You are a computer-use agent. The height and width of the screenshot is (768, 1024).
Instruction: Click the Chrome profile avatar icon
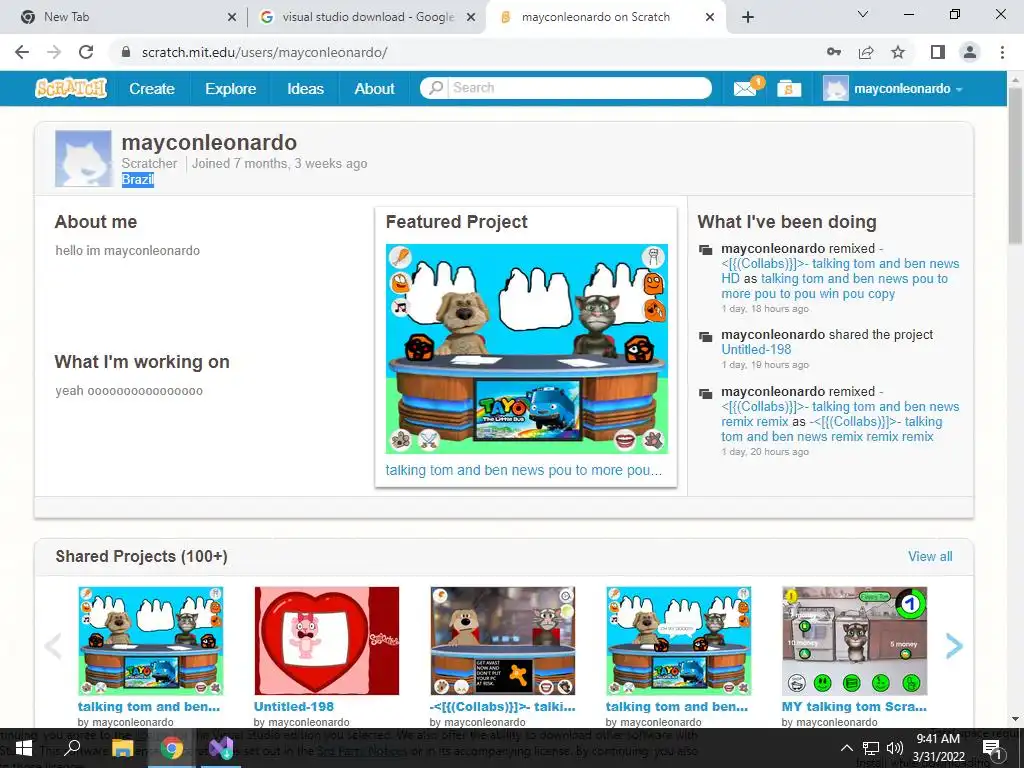point(970,52)
